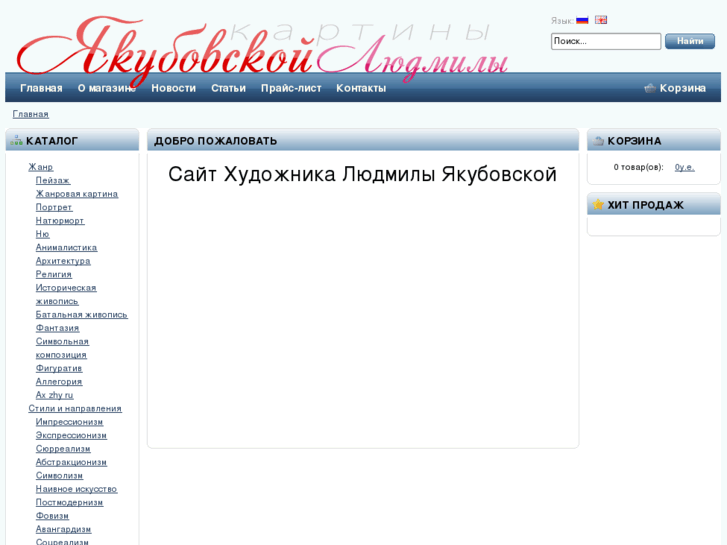Image resolution: width=727 pixels, height=545 pixels.
Task: Open the Наивное искусство category
Action: (77, 490)
